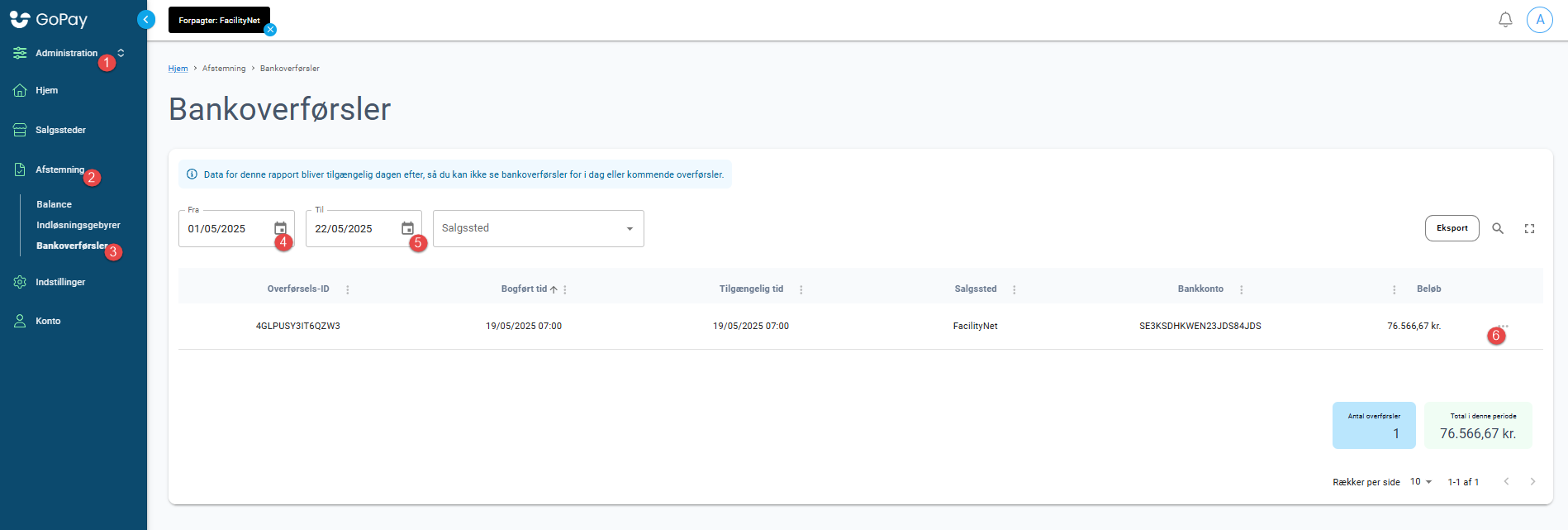
Task: Go to the next results page
Action: [x=1532, y=481]
